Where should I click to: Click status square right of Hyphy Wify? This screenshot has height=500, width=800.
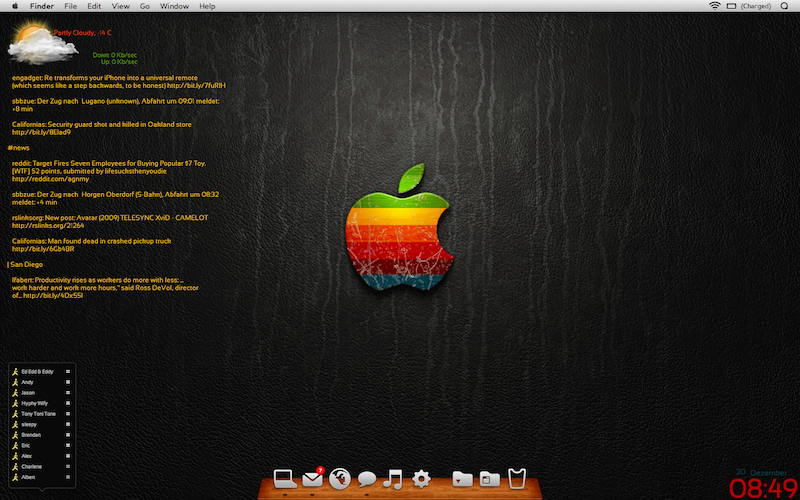click(68, 403)
